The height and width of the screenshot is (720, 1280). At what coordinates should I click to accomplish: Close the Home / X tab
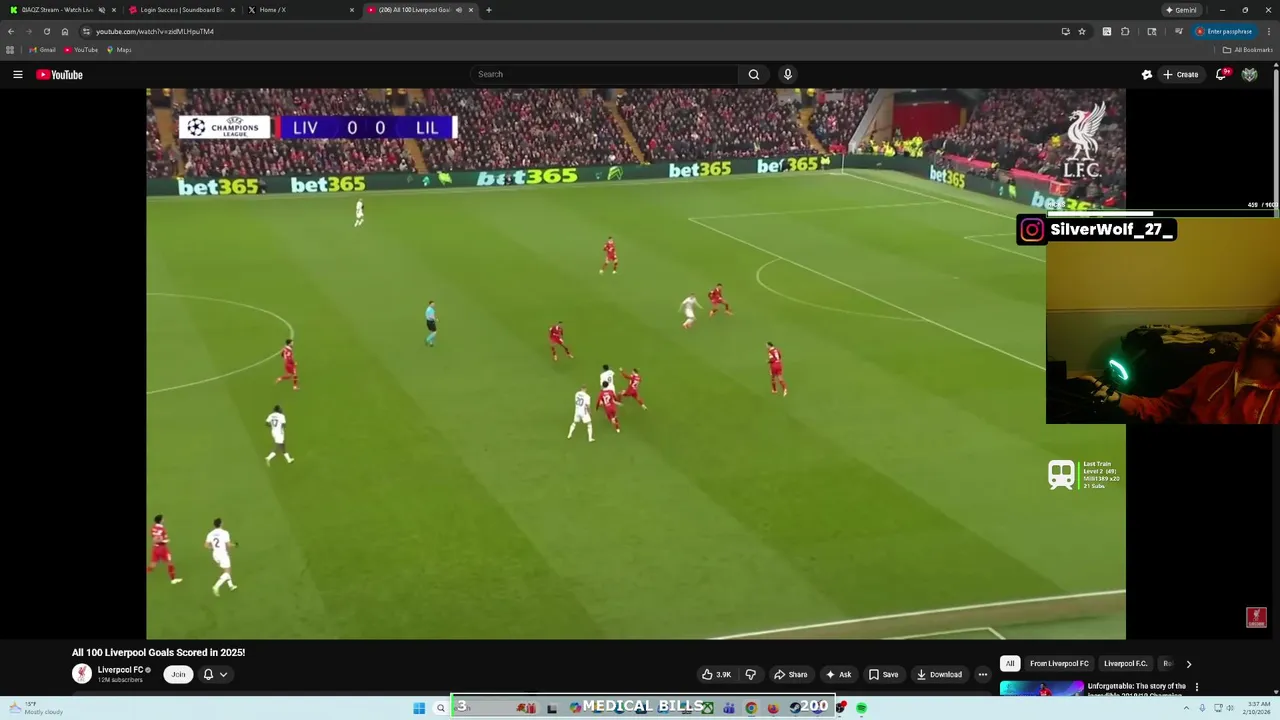coord(352,10)
